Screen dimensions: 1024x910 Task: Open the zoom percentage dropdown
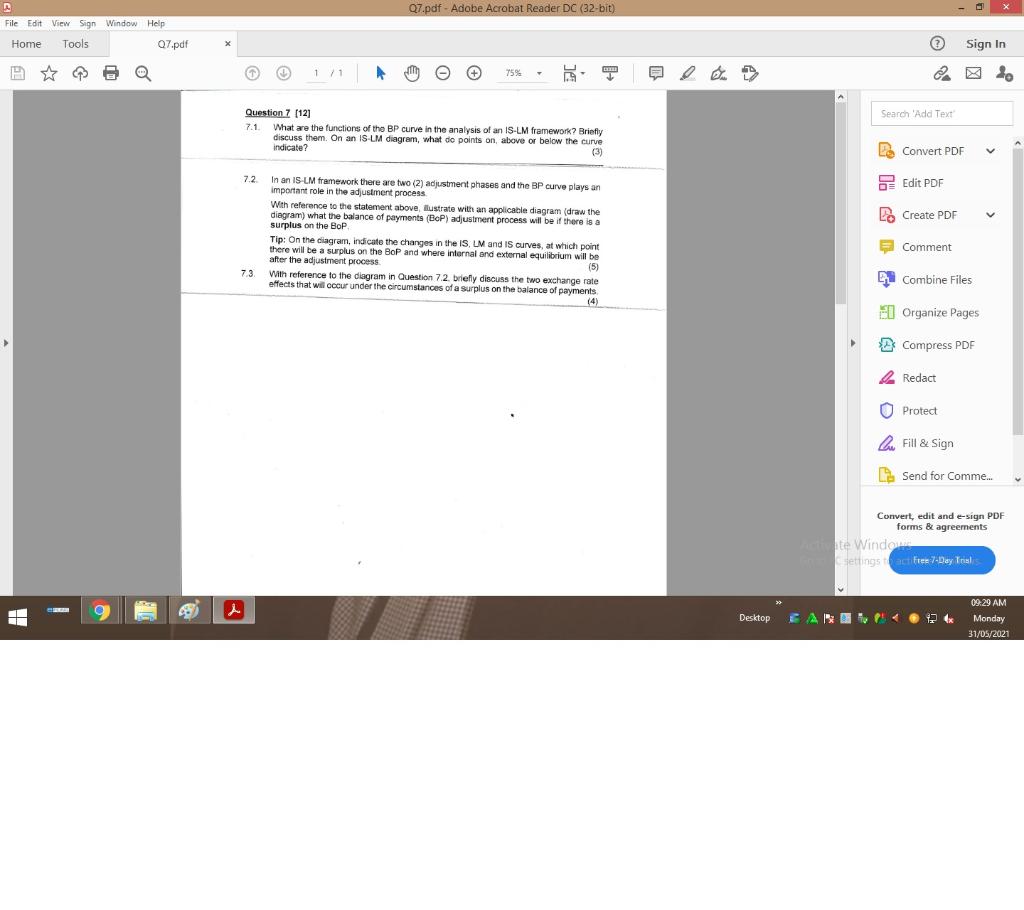tap(538, 73)
